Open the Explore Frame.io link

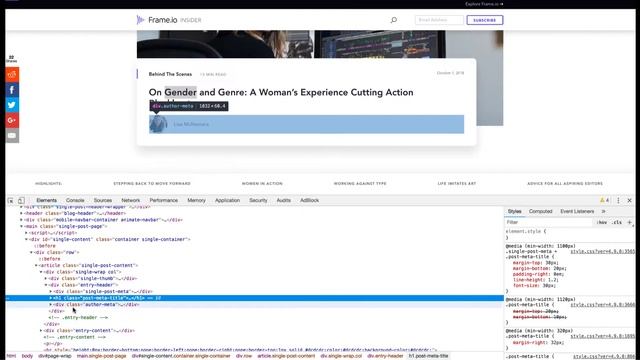click(x=484, y=4)
